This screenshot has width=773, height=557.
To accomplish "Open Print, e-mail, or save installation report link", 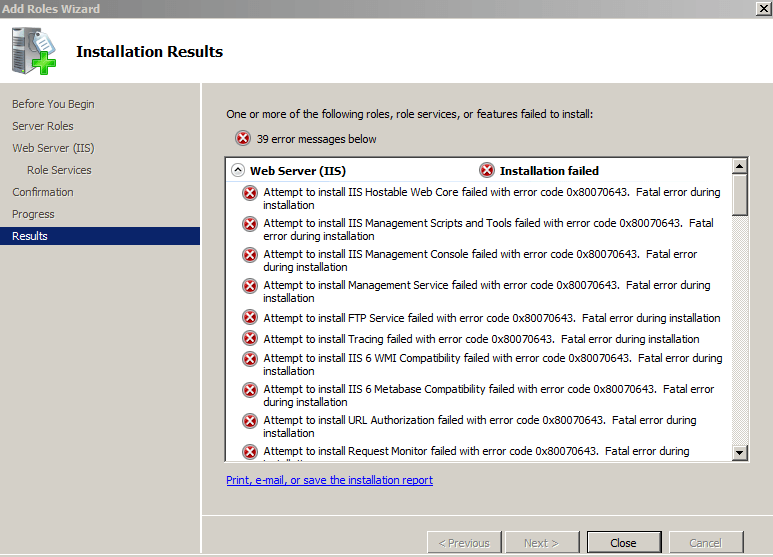I will pos(329,480).
